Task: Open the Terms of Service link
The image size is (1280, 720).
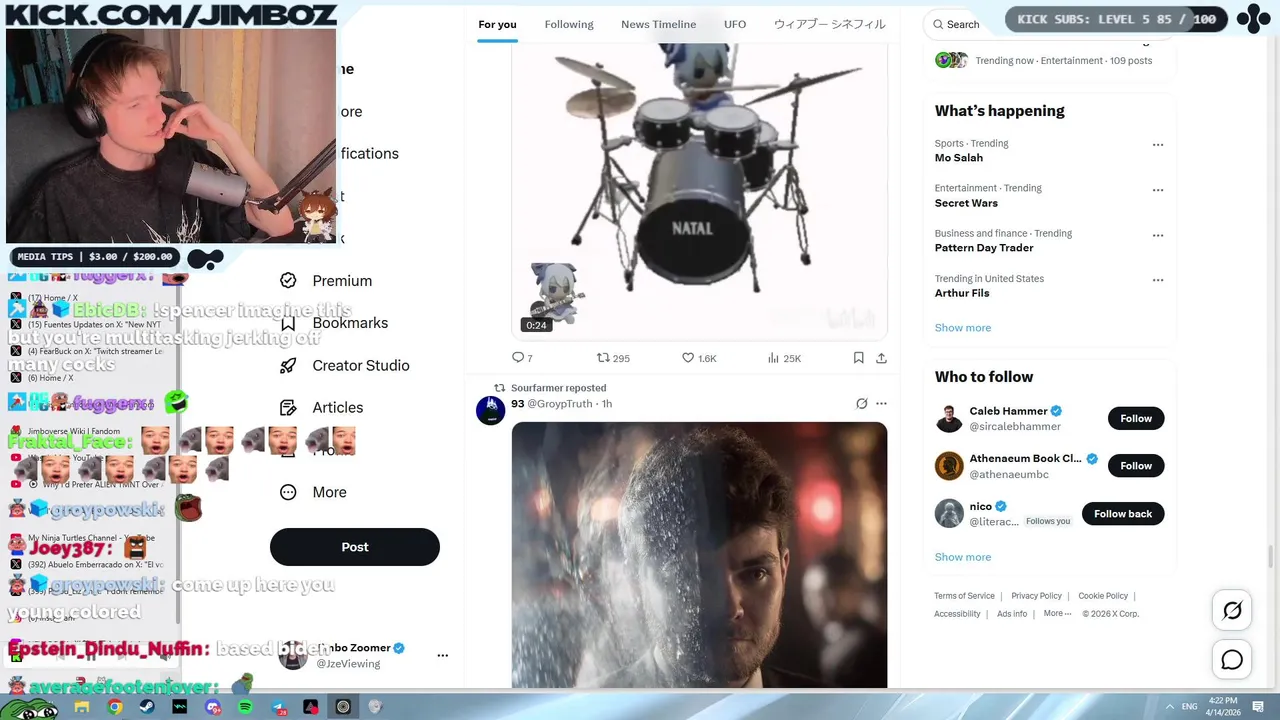Action: click(964, 596)
